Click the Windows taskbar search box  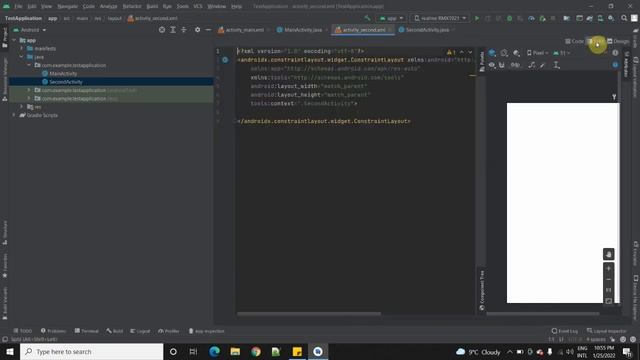point(91,351)
